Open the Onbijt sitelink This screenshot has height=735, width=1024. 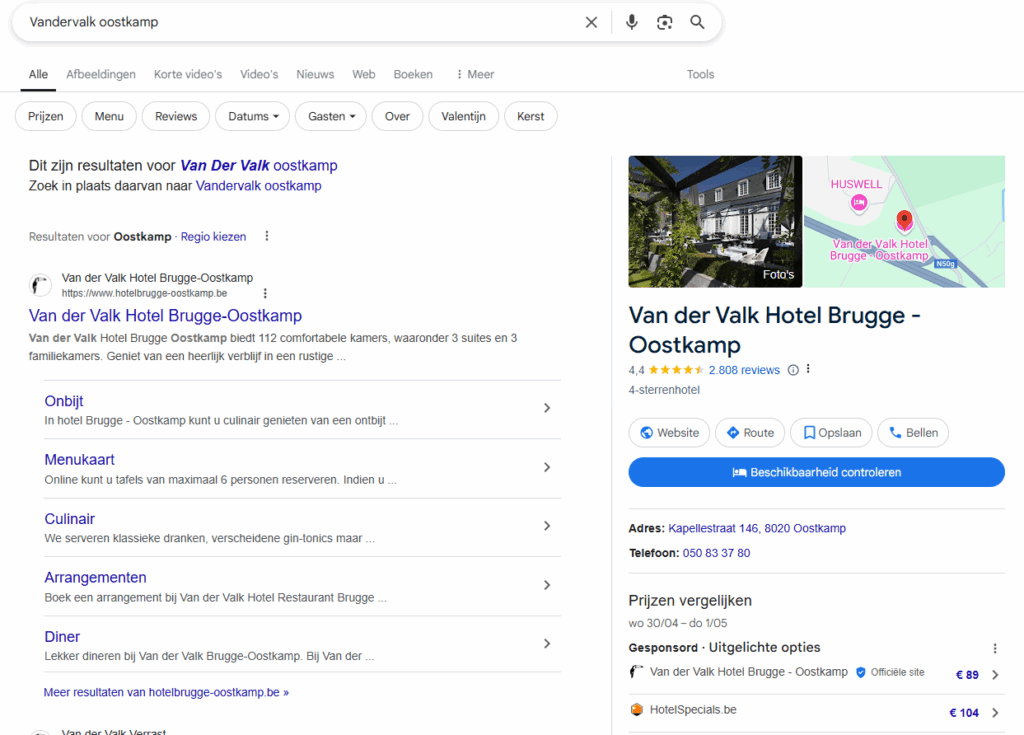64,401
